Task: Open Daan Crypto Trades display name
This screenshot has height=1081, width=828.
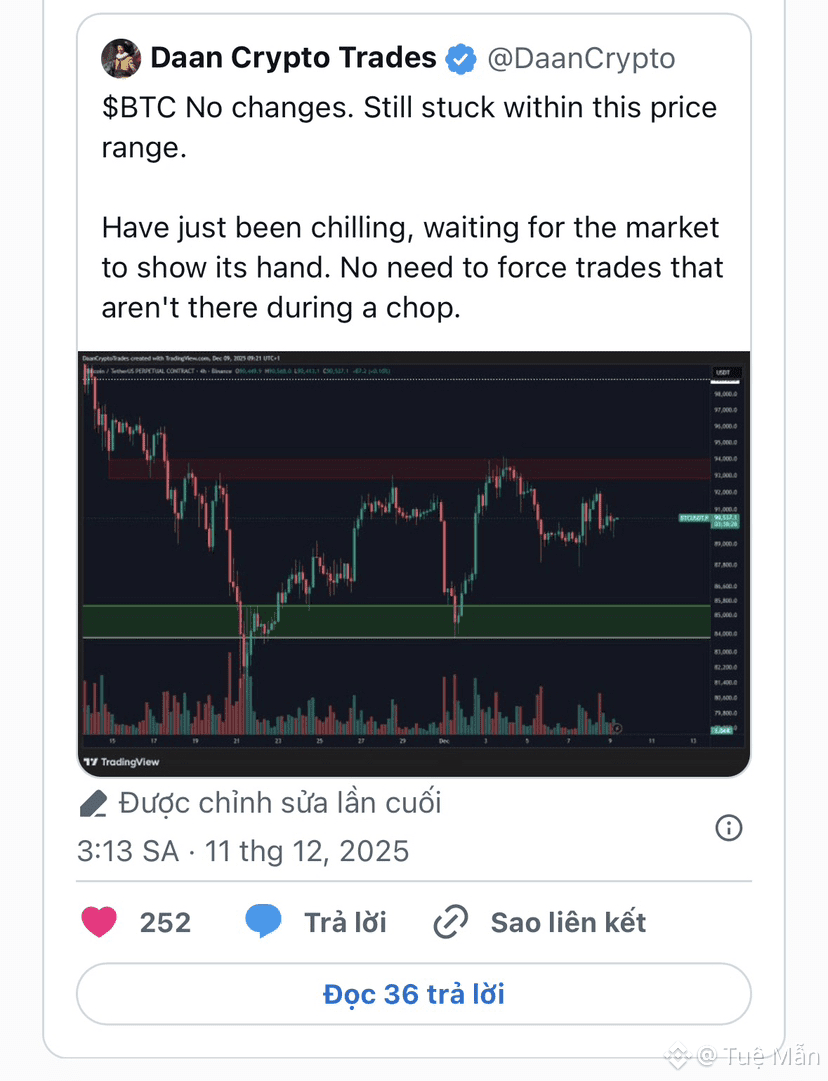Action: (x=293, y=59)
